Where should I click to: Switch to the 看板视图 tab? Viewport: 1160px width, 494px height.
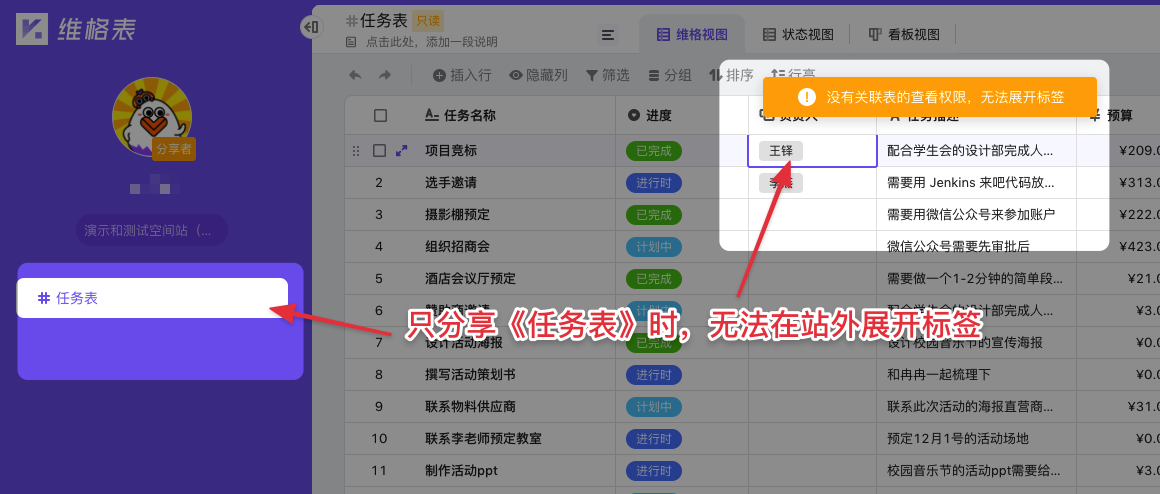pos(904,35)
